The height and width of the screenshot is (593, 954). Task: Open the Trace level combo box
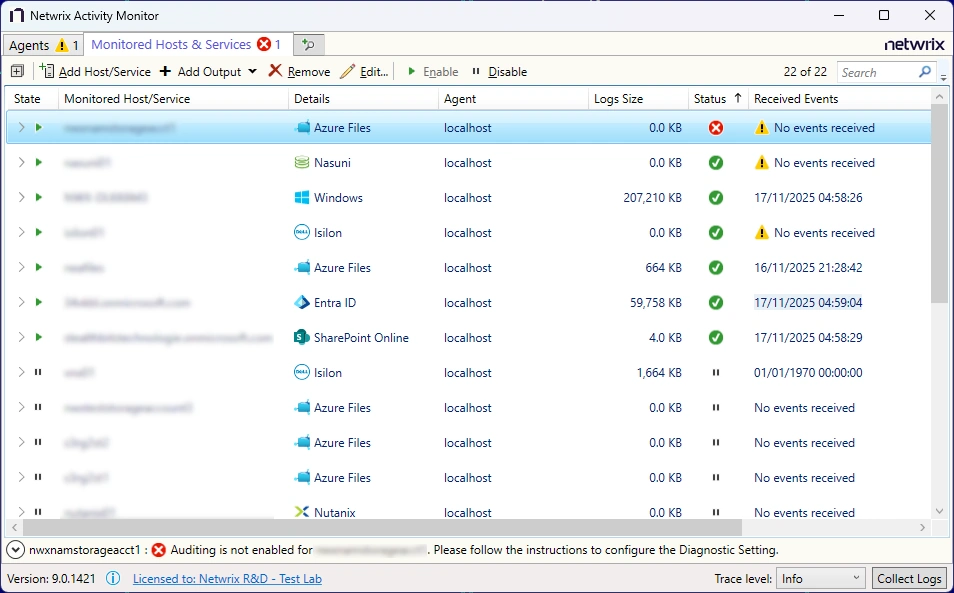(x=820, y=579)
